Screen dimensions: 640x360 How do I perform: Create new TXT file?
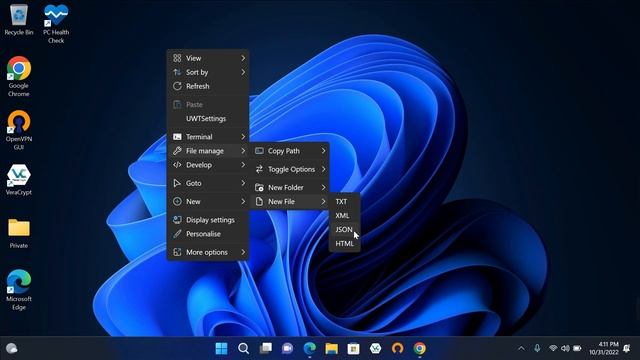344,201
